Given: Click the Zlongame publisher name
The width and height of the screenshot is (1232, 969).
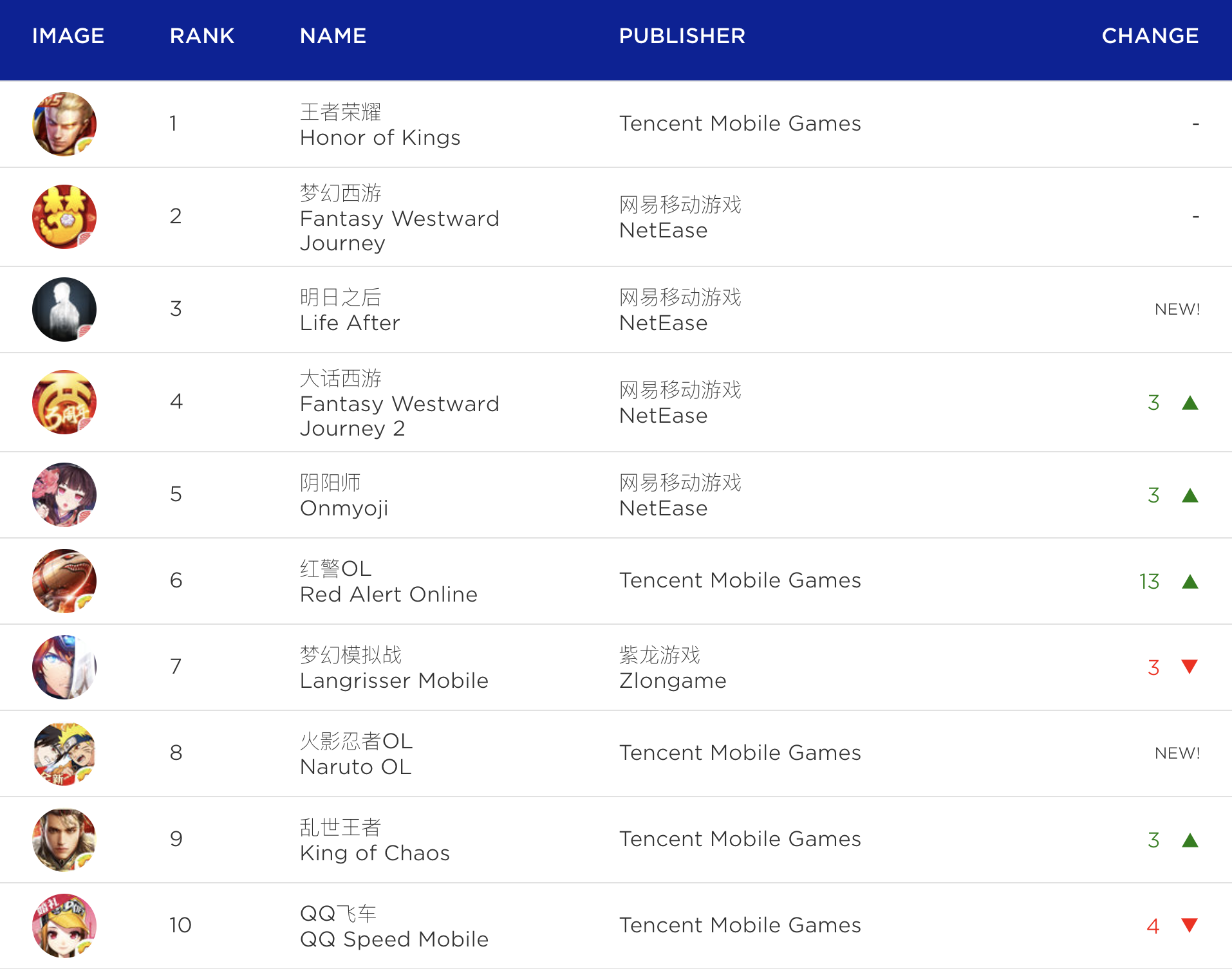Looking at the screenshot, I should click(x=672, y=680).
